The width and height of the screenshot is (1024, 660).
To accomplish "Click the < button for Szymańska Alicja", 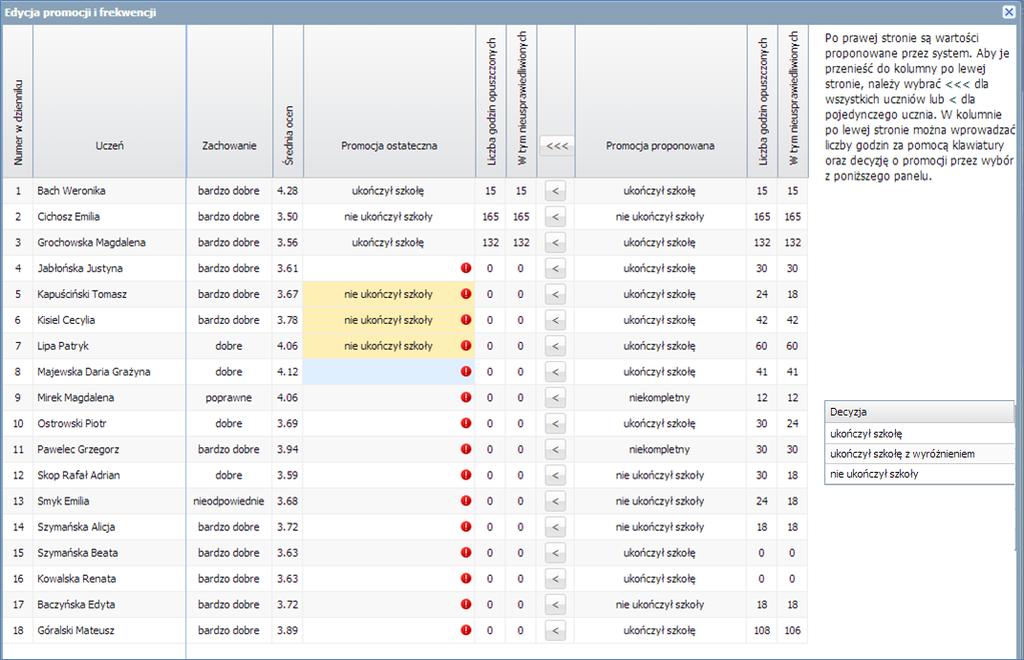I will pos(555,527).
